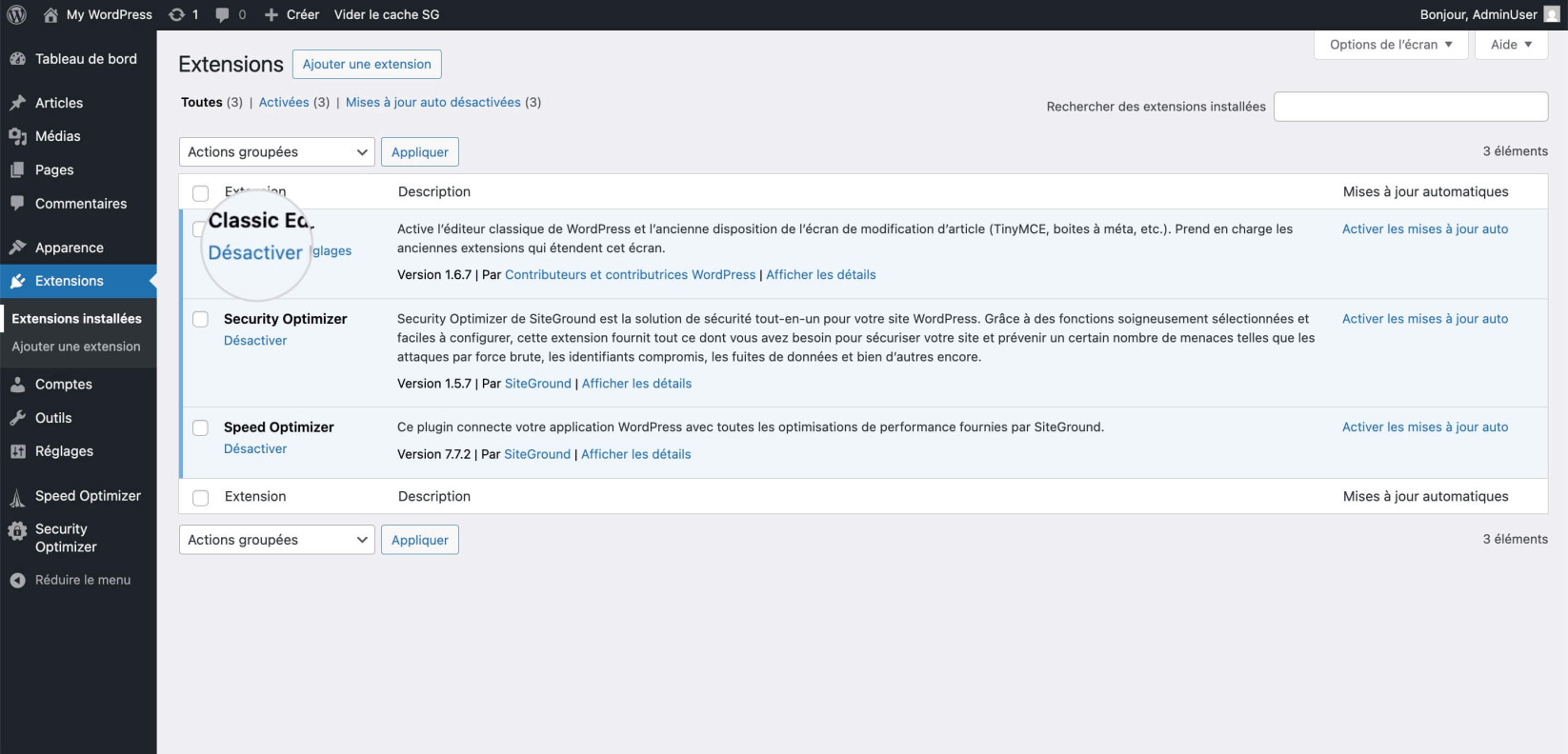The width and height of the screenshot is (1568, 754).
Task: Enable auto updates for Classic Editor
Action: click(x=1425, y=228)
